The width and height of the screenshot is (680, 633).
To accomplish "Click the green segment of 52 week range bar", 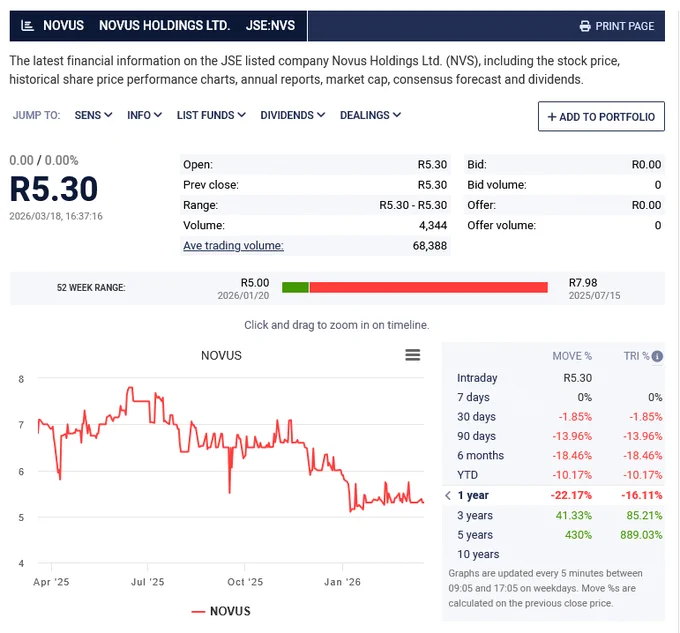I will (295, 287).
